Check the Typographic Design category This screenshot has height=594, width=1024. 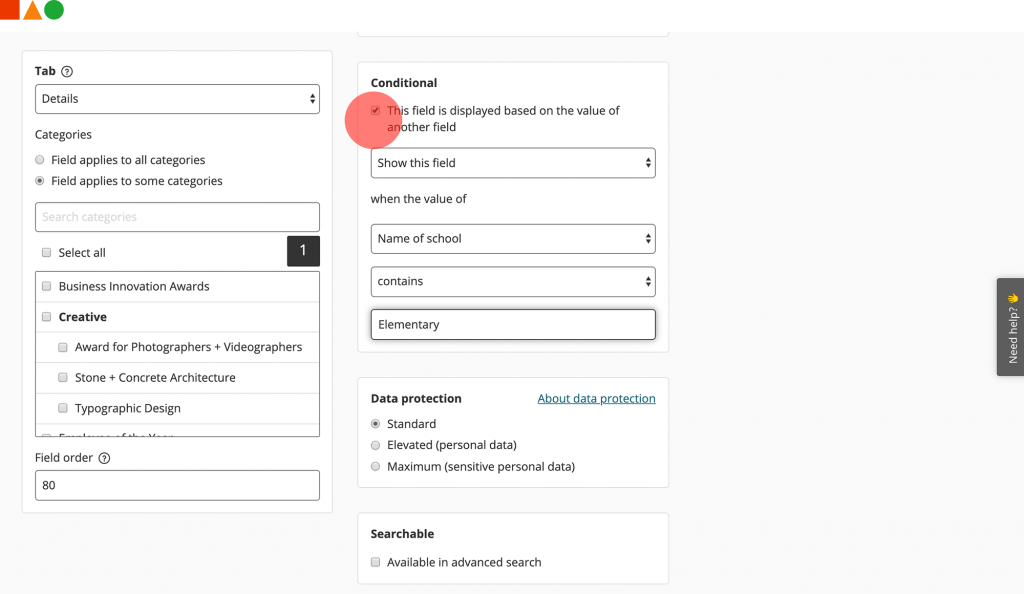click(x=63, y=408)
